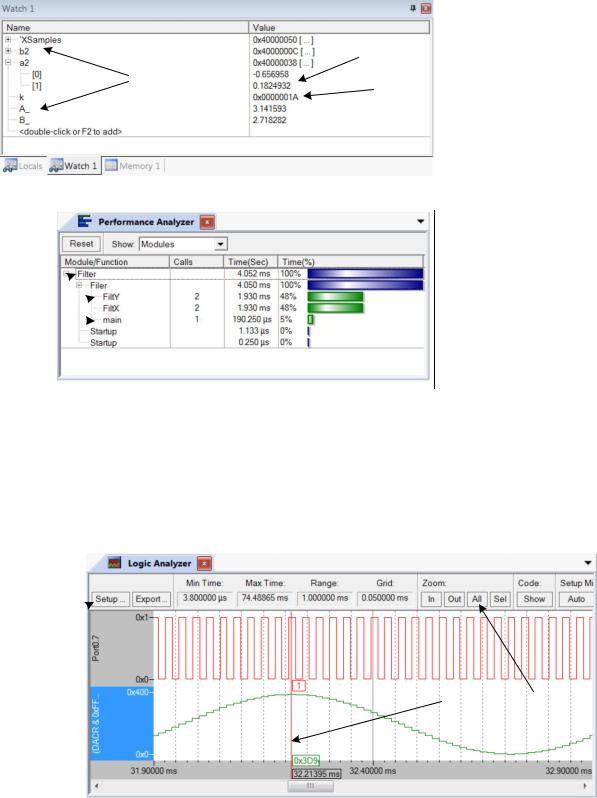Image resolution: width=597 pixels, height=798 pixels.
Task: Select the FiltX function row
Action: (x=242, y=308)
